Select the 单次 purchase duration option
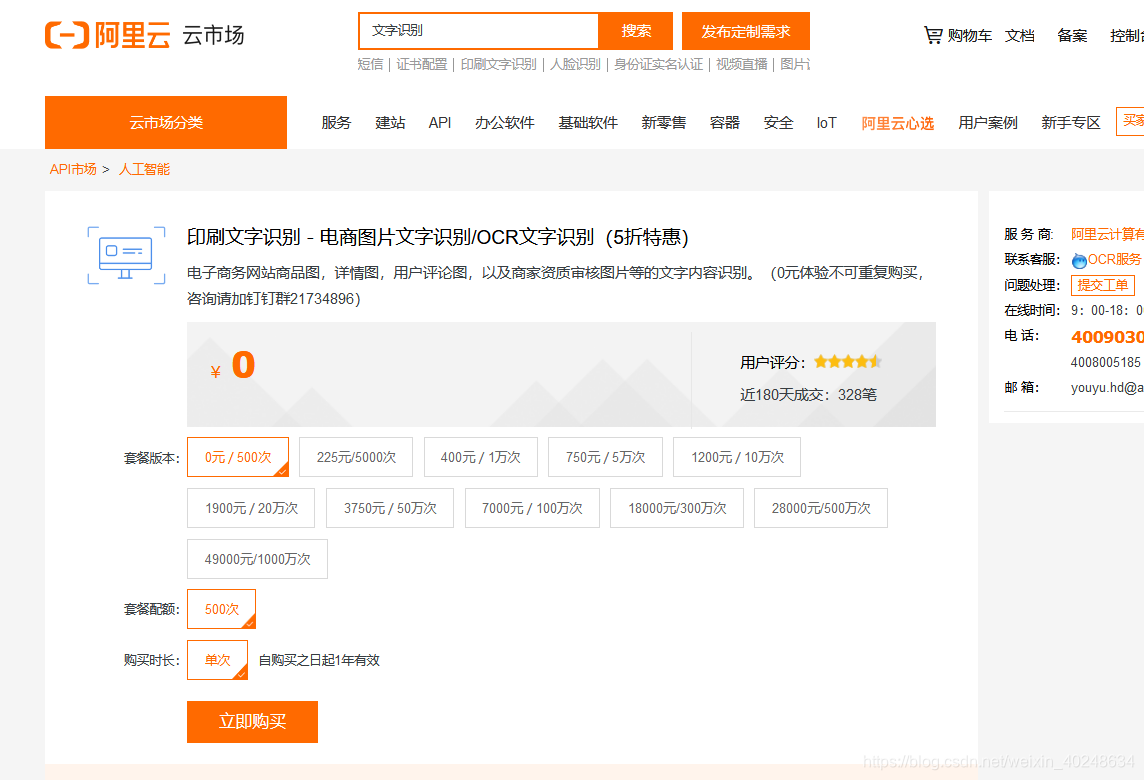The width and height of the screenshot is (1144, 780). 217,660
